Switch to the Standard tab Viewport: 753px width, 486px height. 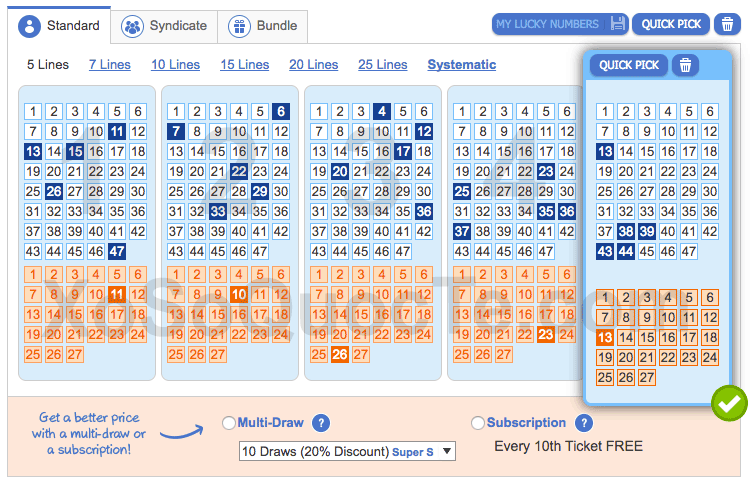(x=62, y=26)
